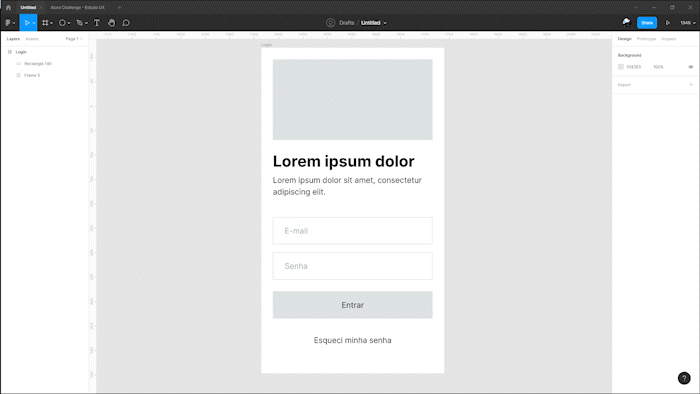Present the prototype with play icon
The height and width of the screenshot is (394, 700).
click(668, 23)
